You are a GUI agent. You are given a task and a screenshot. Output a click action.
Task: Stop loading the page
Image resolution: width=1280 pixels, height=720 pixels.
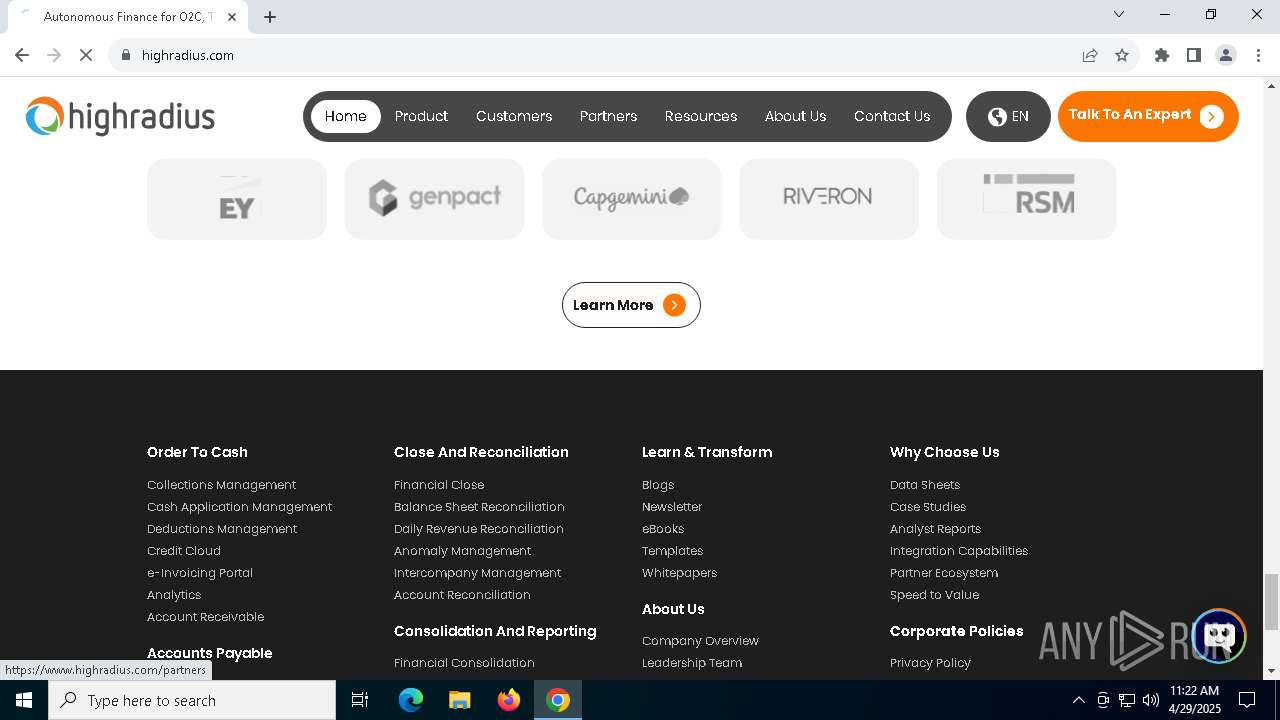86,55
